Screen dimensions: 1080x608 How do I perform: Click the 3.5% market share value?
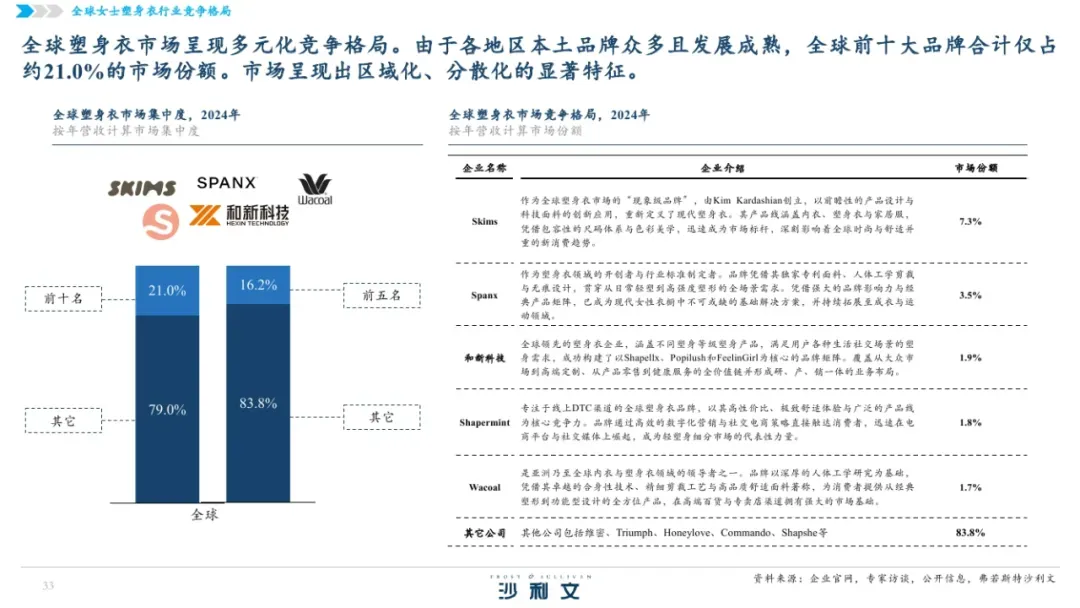pos(970,295)
